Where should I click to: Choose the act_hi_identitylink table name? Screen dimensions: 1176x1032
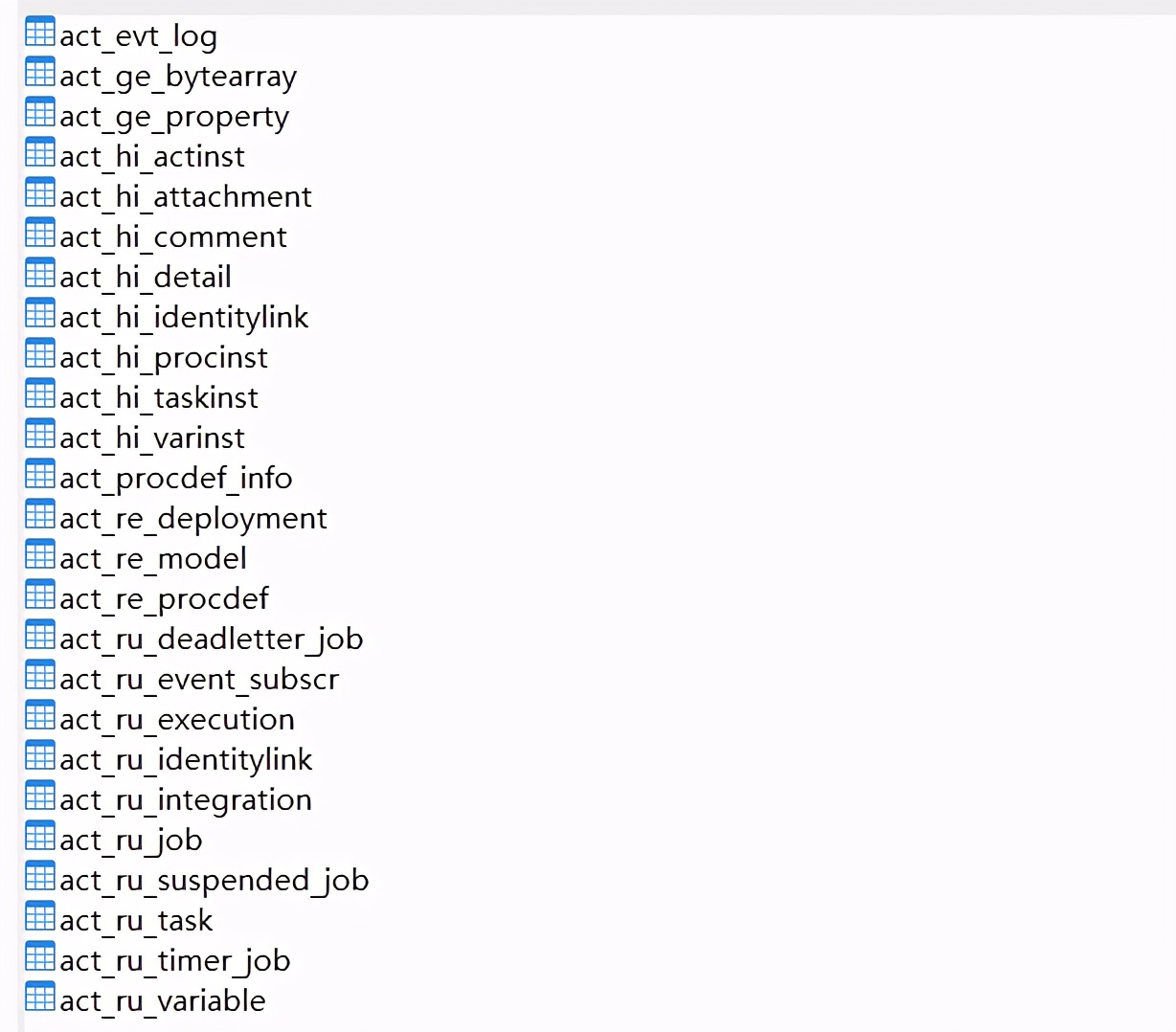[x=184, y=318]
